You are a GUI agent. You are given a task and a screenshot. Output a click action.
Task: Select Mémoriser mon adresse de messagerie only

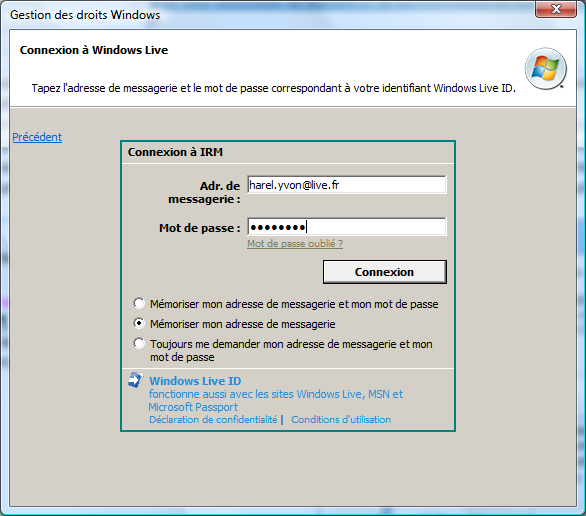coord(139,323)
